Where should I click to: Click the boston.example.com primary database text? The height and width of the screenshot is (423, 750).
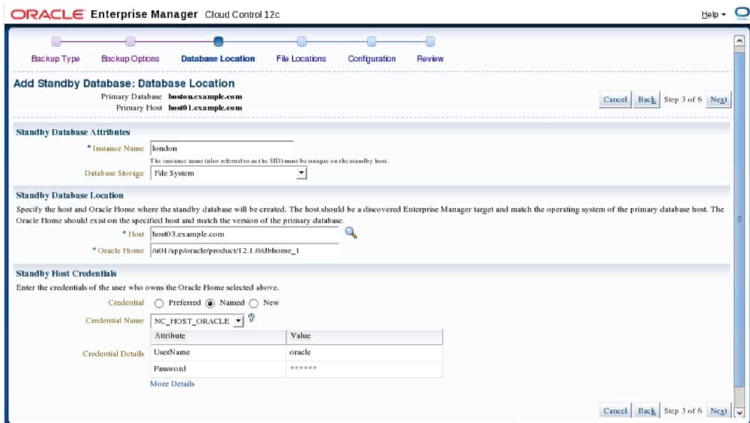coord(205,97)
